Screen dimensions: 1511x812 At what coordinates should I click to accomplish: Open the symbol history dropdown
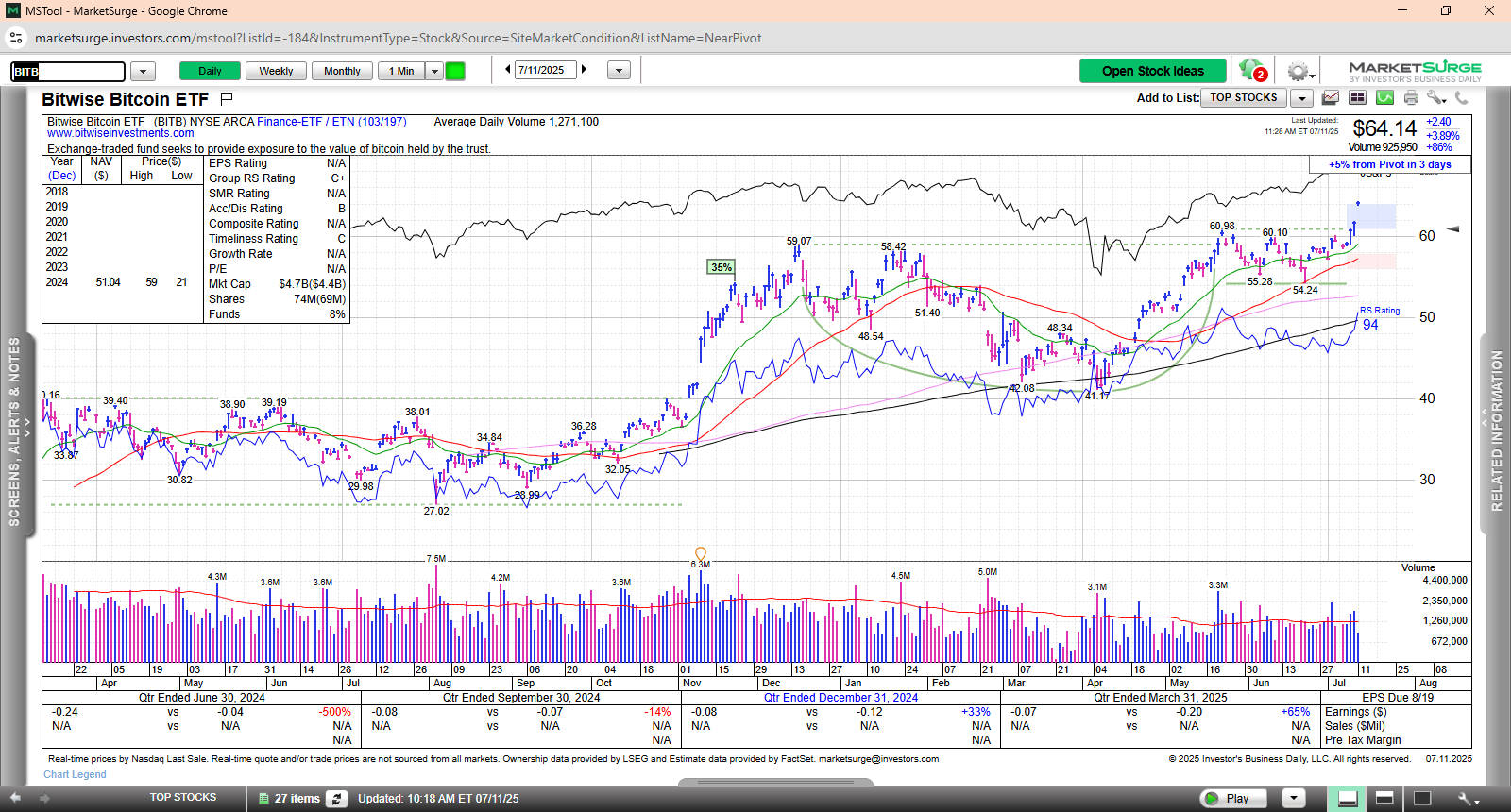[x=143, y=71]
